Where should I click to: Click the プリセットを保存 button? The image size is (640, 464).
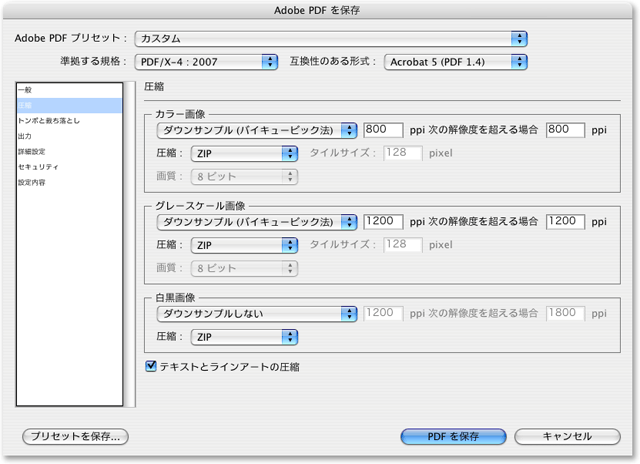(76, 437)
